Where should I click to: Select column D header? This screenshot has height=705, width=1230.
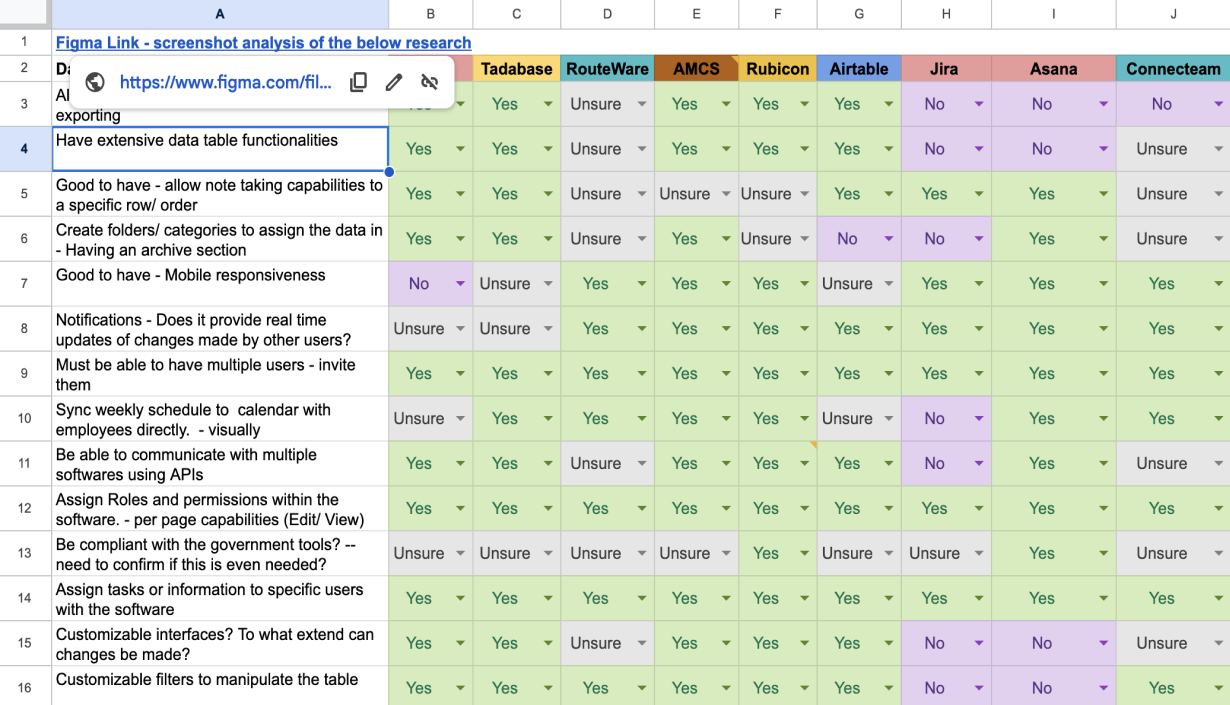(x=607, y=14)
